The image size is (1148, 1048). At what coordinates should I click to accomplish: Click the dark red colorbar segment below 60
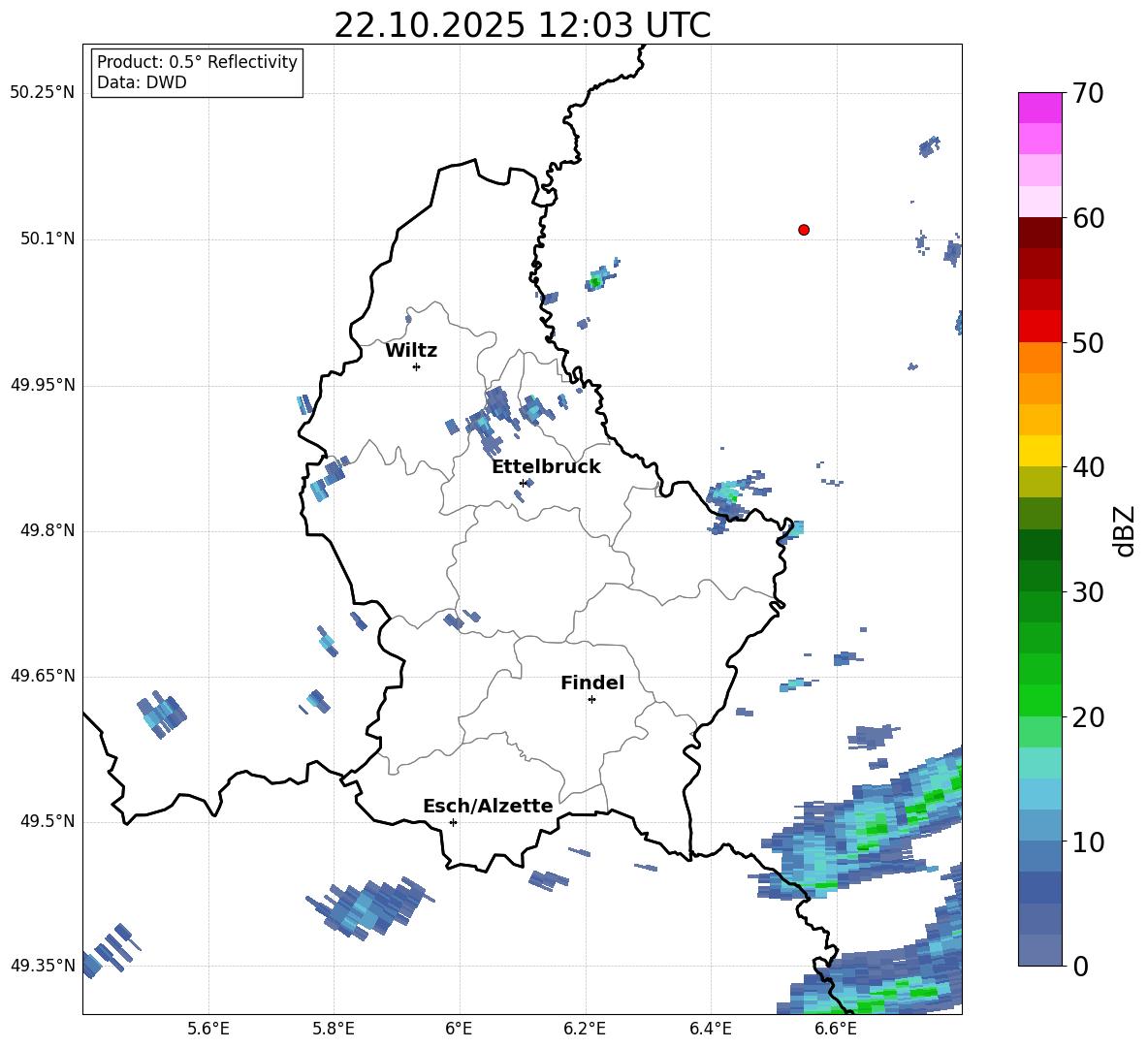point(1039,232)
